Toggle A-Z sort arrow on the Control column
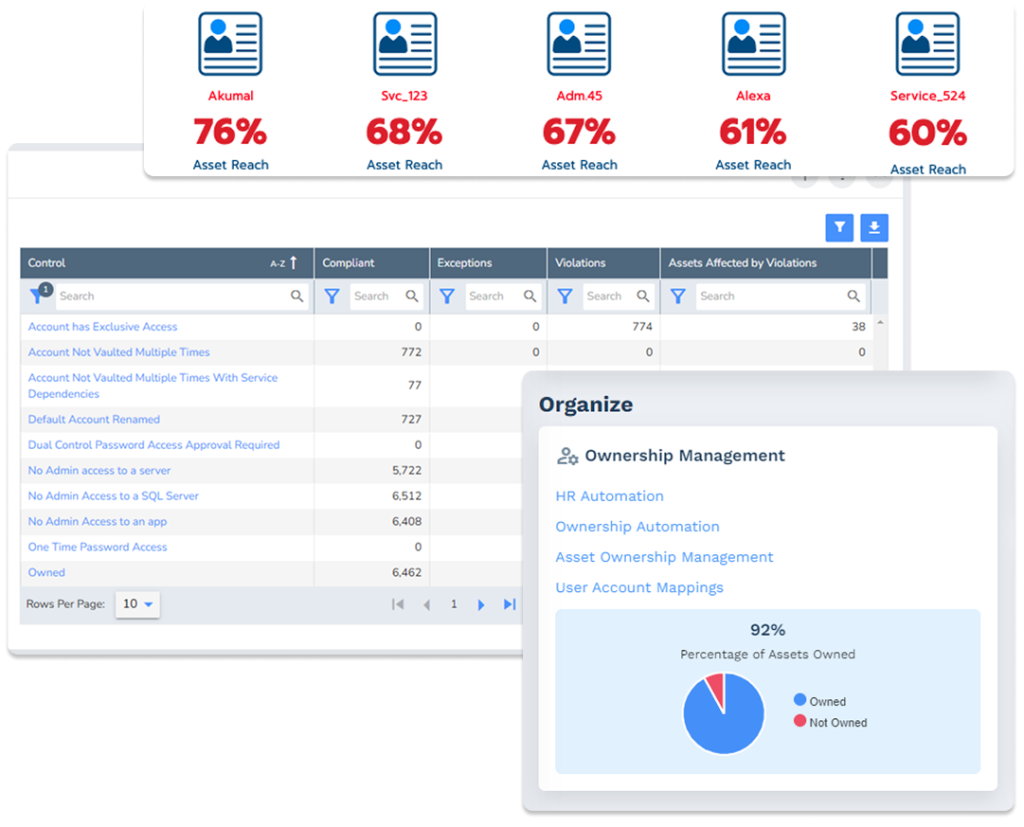This screenshot has width=1024, height=827. coord(293,263)
